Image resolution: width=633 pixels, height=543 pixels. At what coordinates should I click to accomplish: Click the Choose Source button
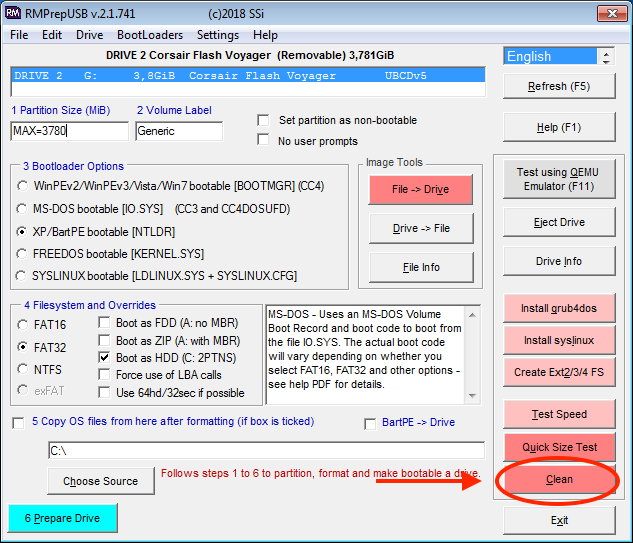pyautogui.click(x=100, y=481)
